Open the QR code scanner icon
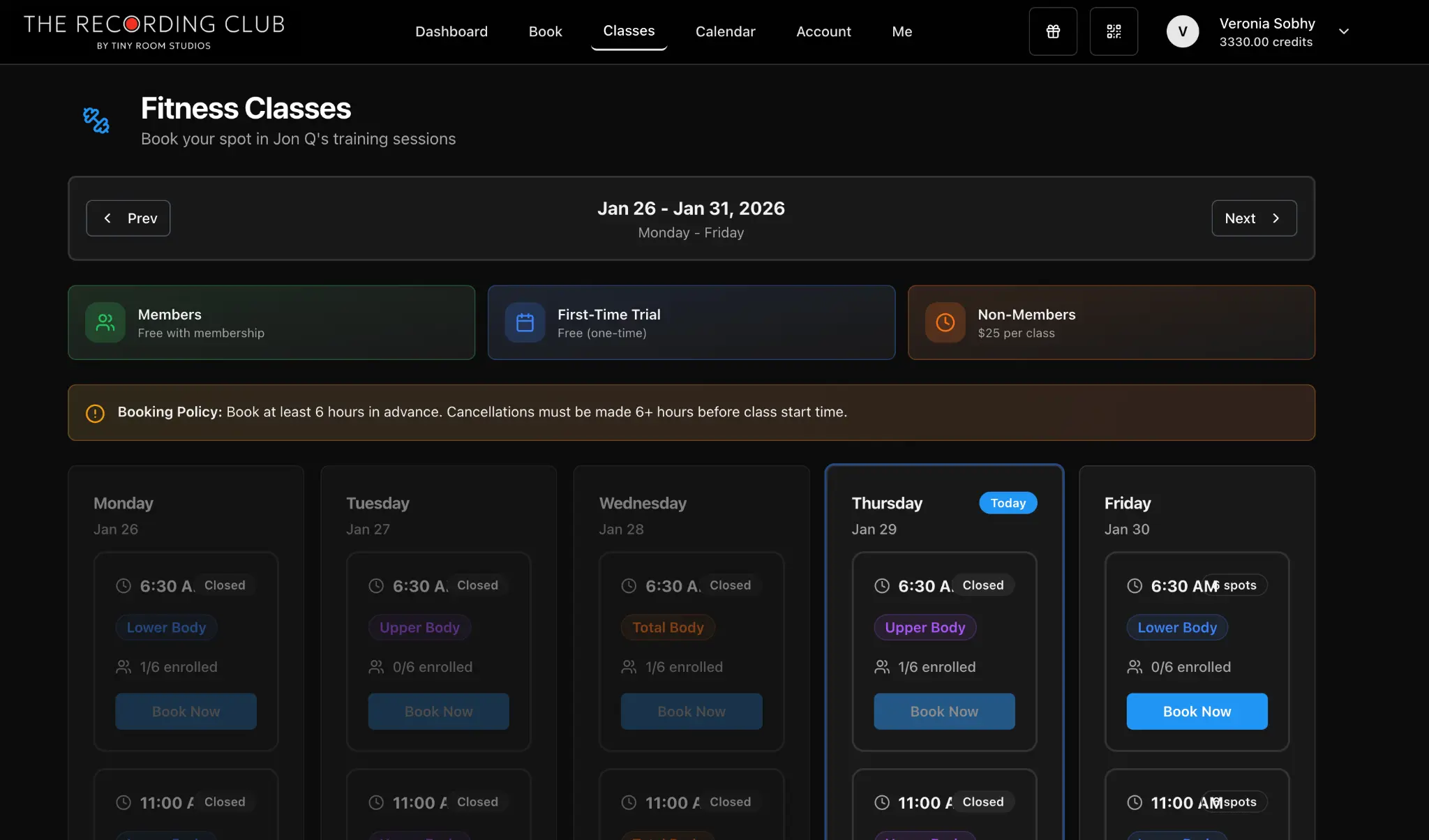The height and width of the screenshot is (840, 1429). [1114, 31]
